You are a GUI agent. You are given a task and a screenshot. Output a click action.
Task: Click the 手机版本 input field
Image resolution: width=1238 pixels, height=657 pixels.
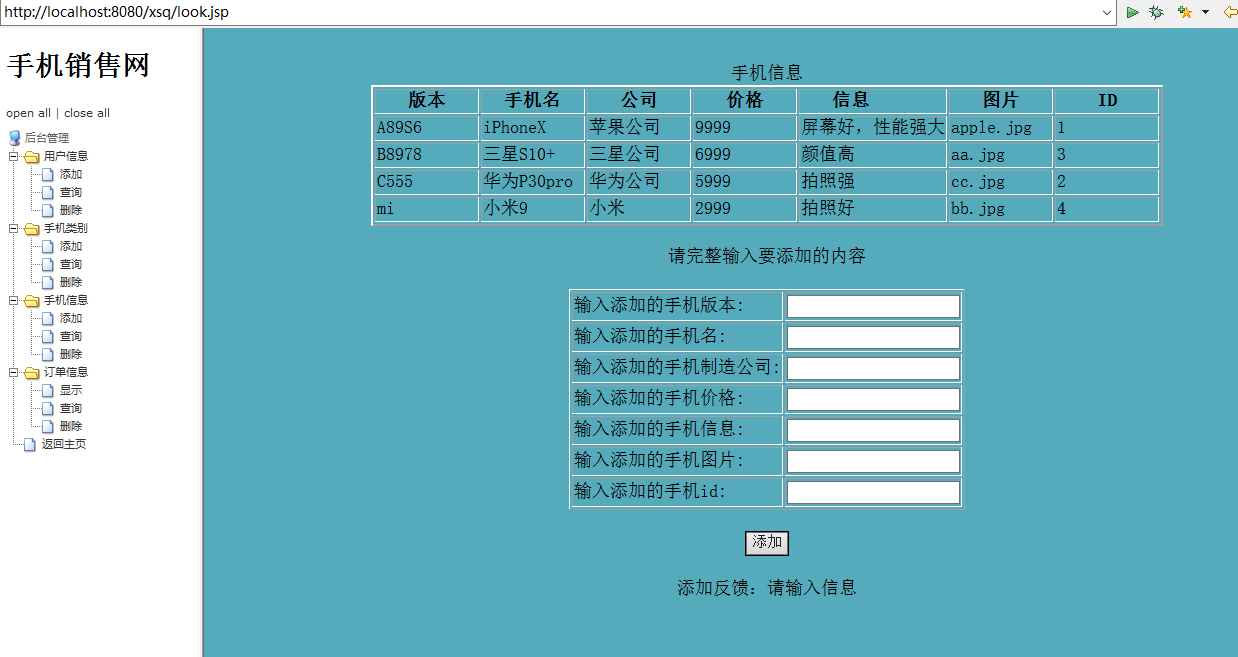(x=873, y=306)
